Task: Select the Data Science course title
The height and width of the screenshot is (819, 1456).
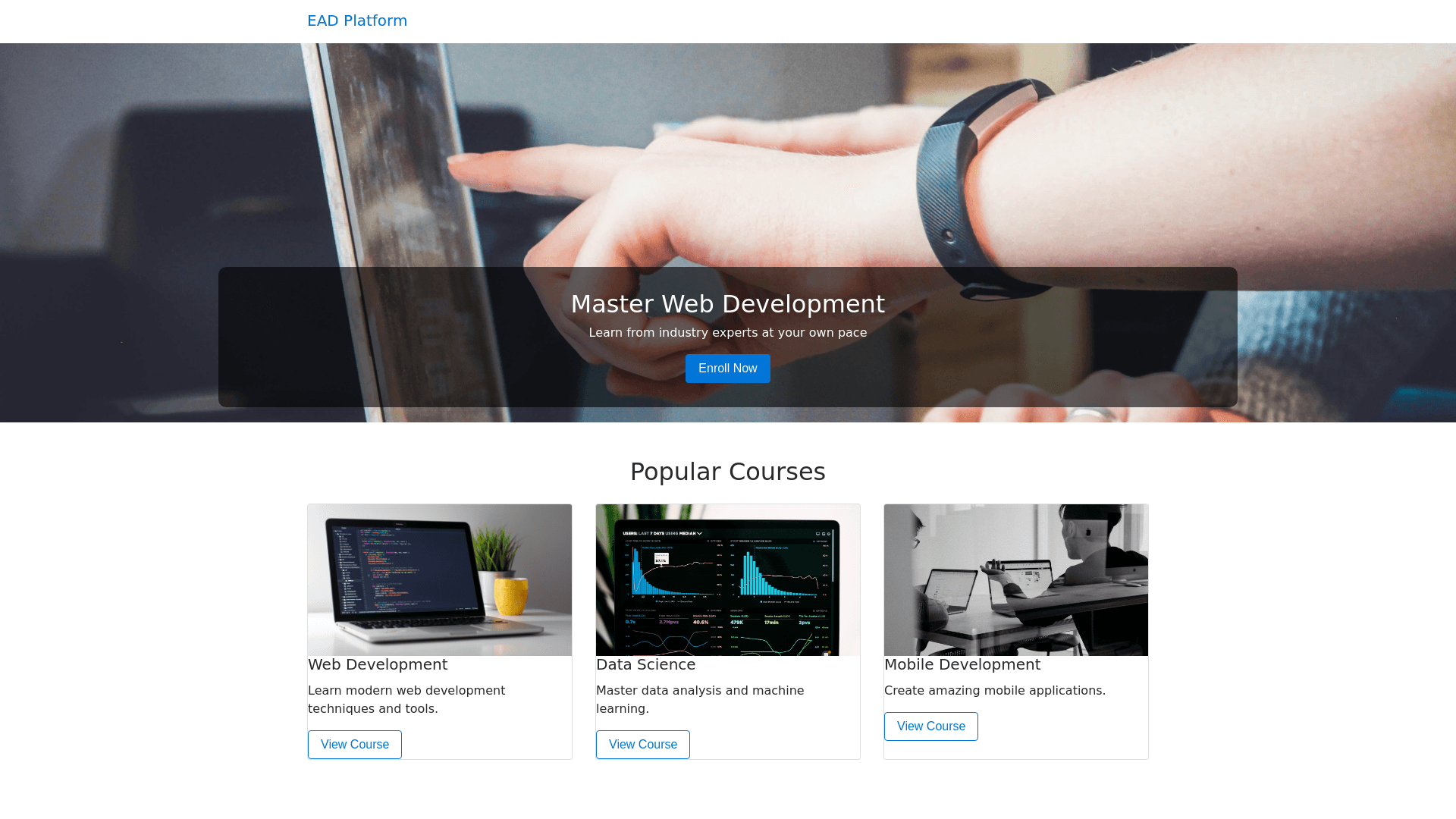Action: pyautogui.click(x=645, y=664)
